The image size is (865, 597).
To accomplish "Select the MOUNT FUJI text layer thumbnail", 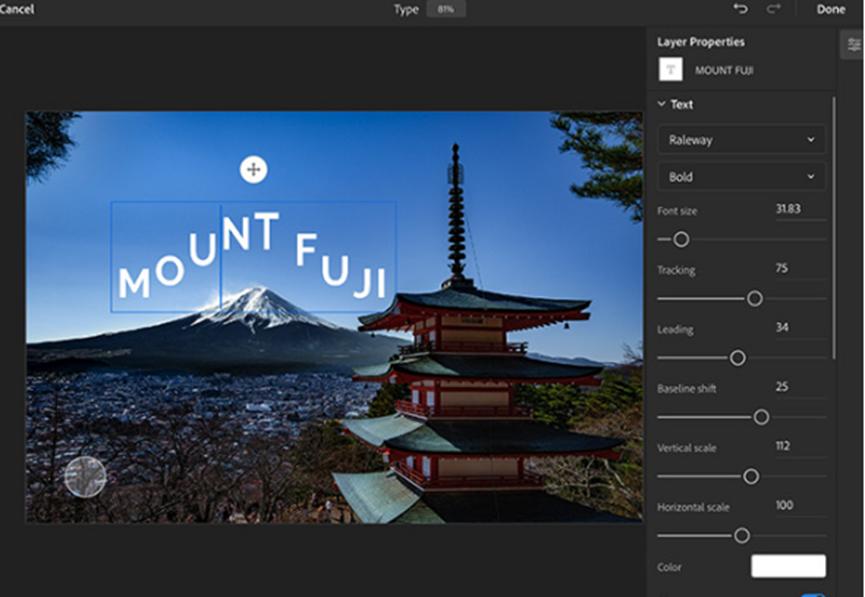I will 670,70.
